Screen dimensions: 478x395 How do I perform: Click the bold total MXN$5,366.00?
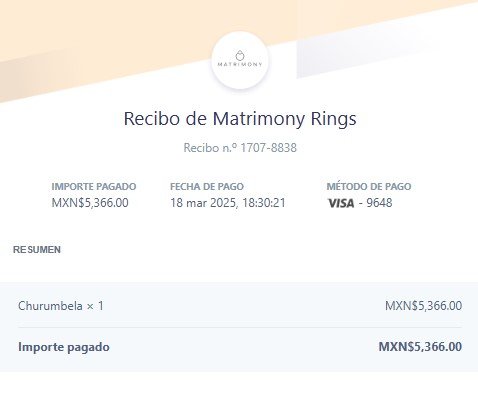pyautogui.click(x=420, y=347)
